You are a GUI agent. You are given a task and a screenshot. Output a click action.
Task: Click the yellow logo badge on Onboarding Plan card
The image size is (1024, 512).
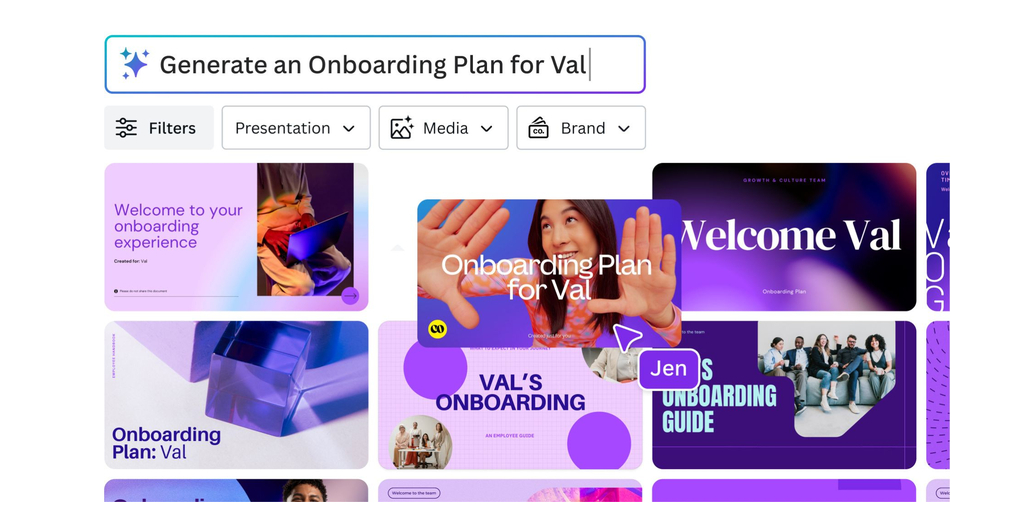(438, 329)
